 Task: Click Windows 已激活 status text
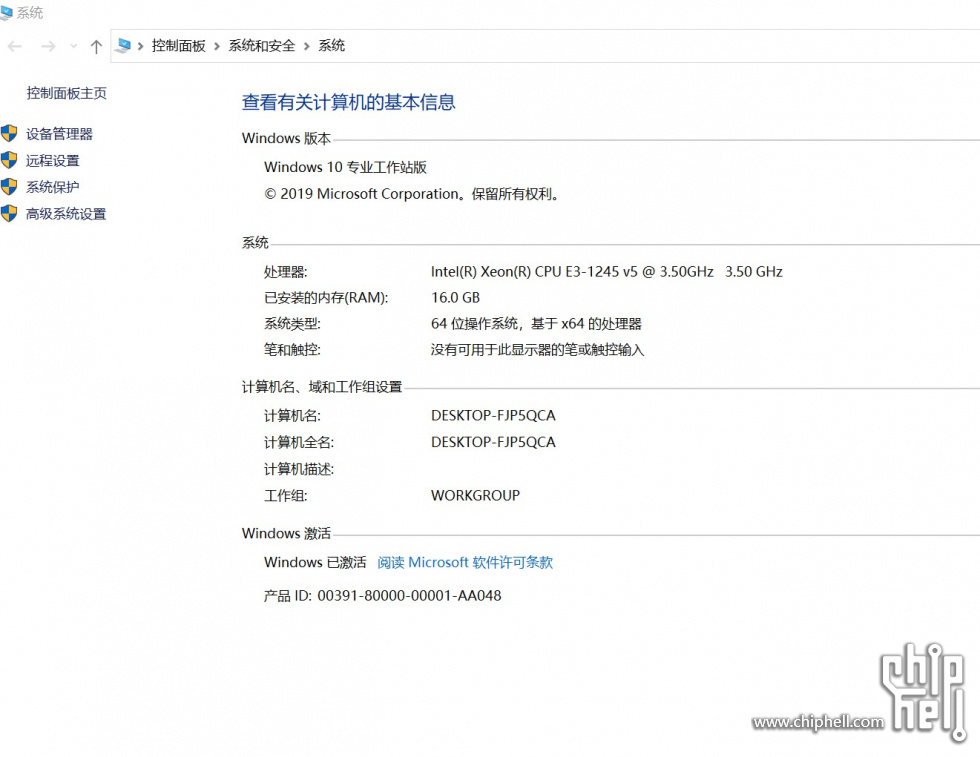tap(316, 563)
